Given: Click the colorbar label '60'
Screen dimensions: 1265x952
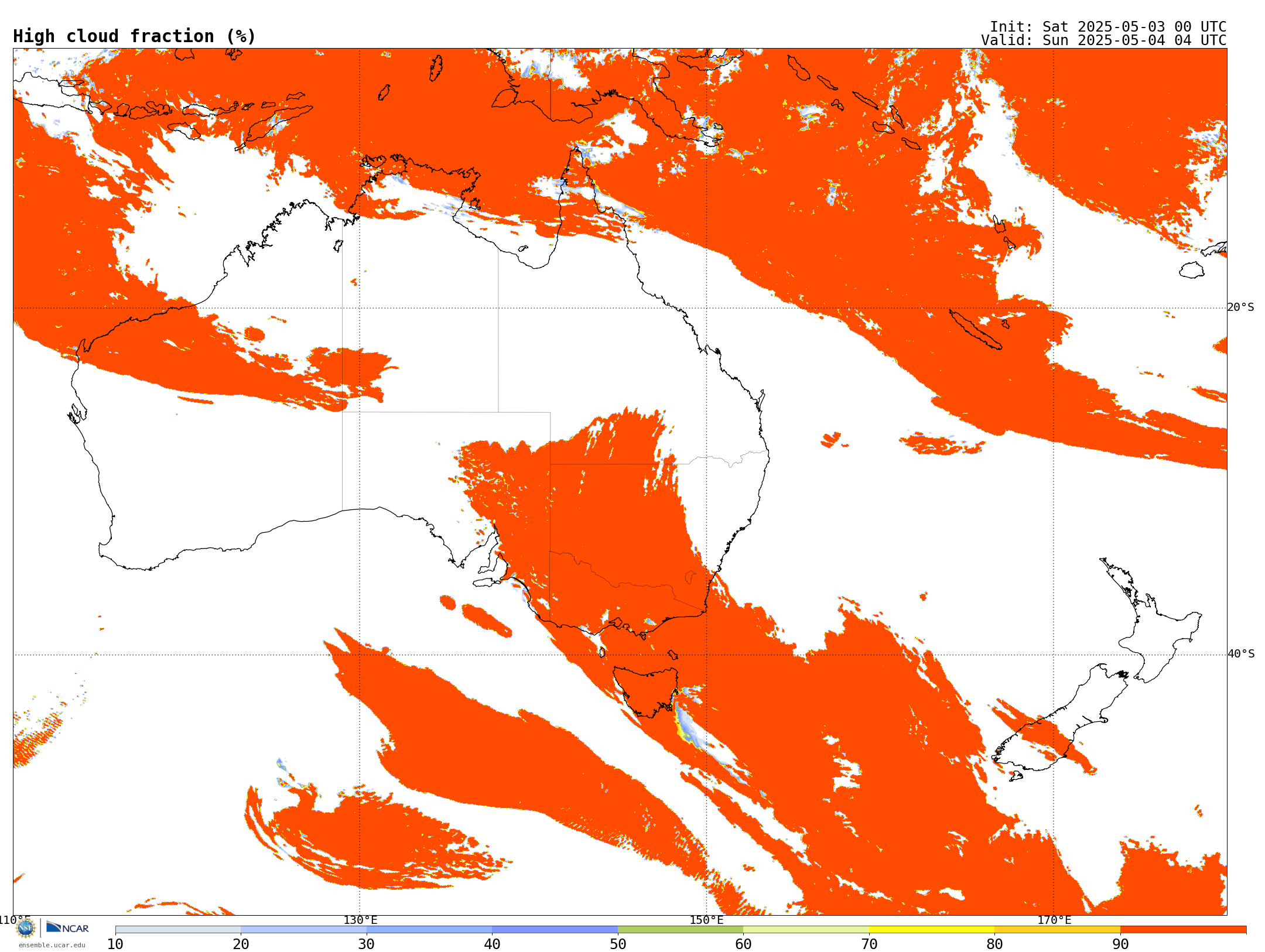Looking at the screenshot, I should click(x=743, y=944).
